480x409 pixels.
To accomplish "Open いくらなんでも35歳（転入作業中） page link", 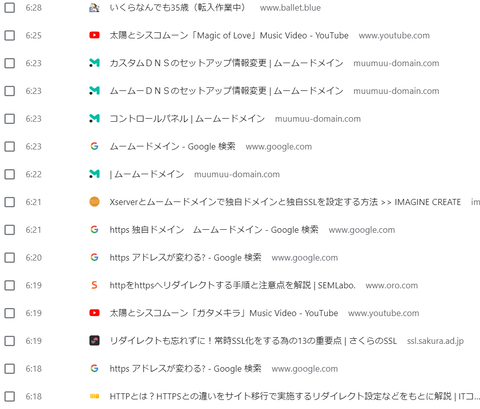I will point(178,7).
